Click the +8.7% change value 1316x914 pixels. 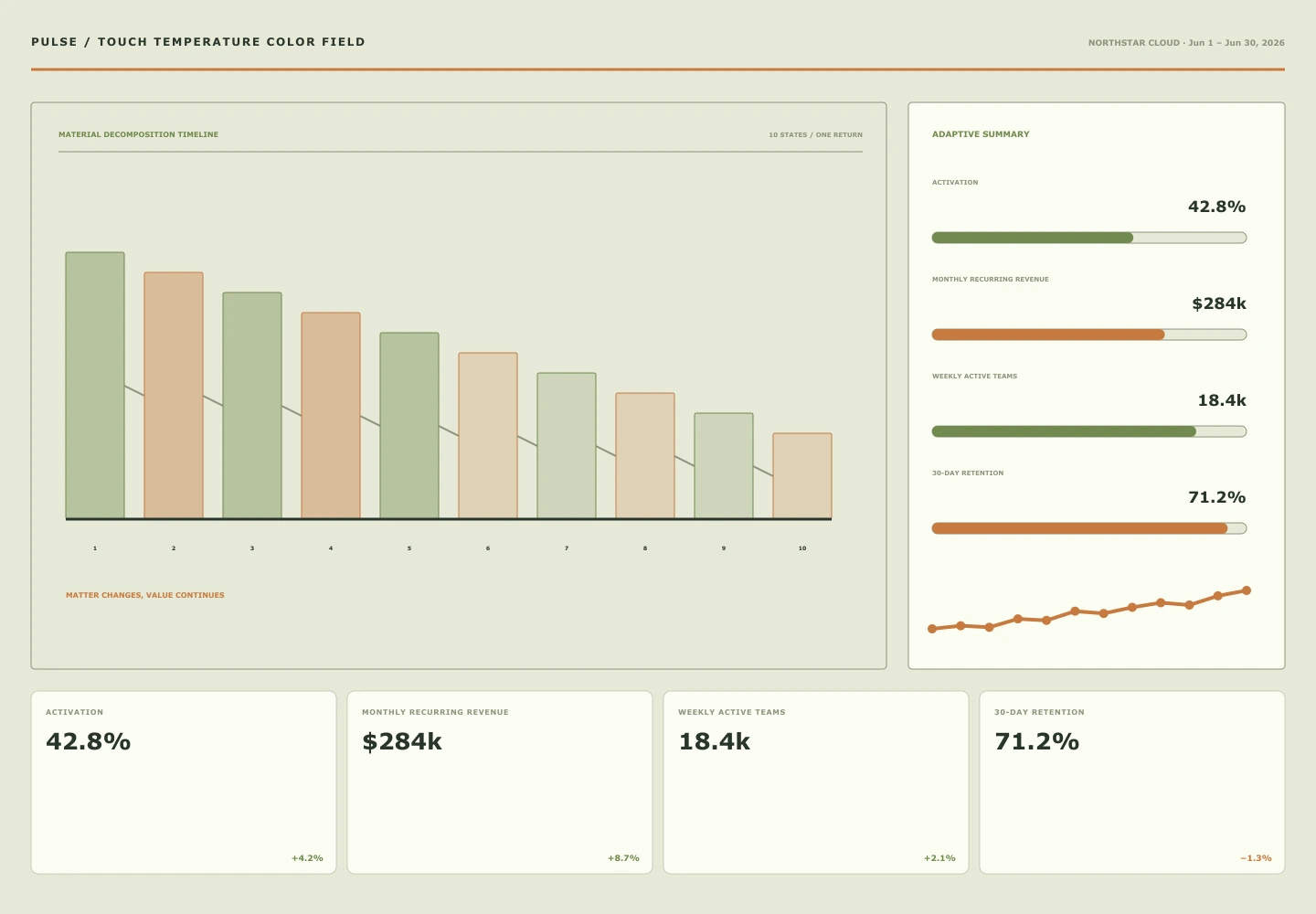coord(623,858)
